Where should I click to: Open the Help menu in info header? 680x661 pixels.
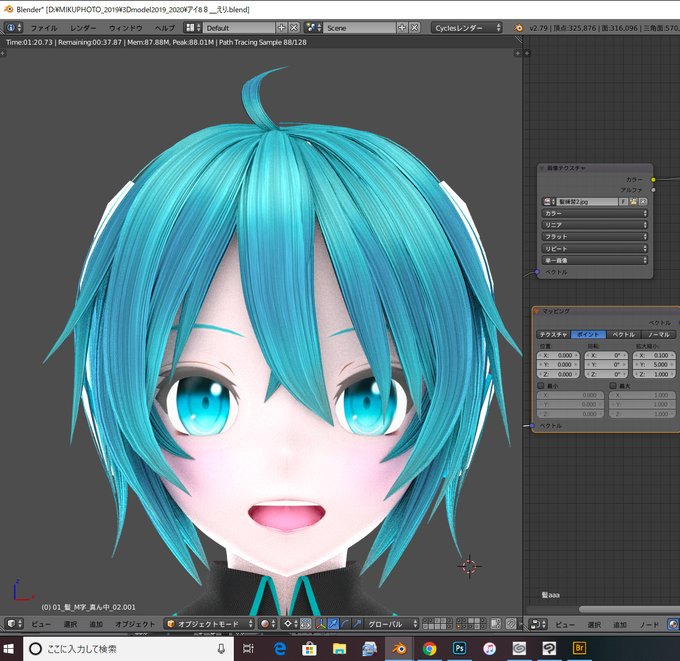pyautogui.click(x=165, y=28)
